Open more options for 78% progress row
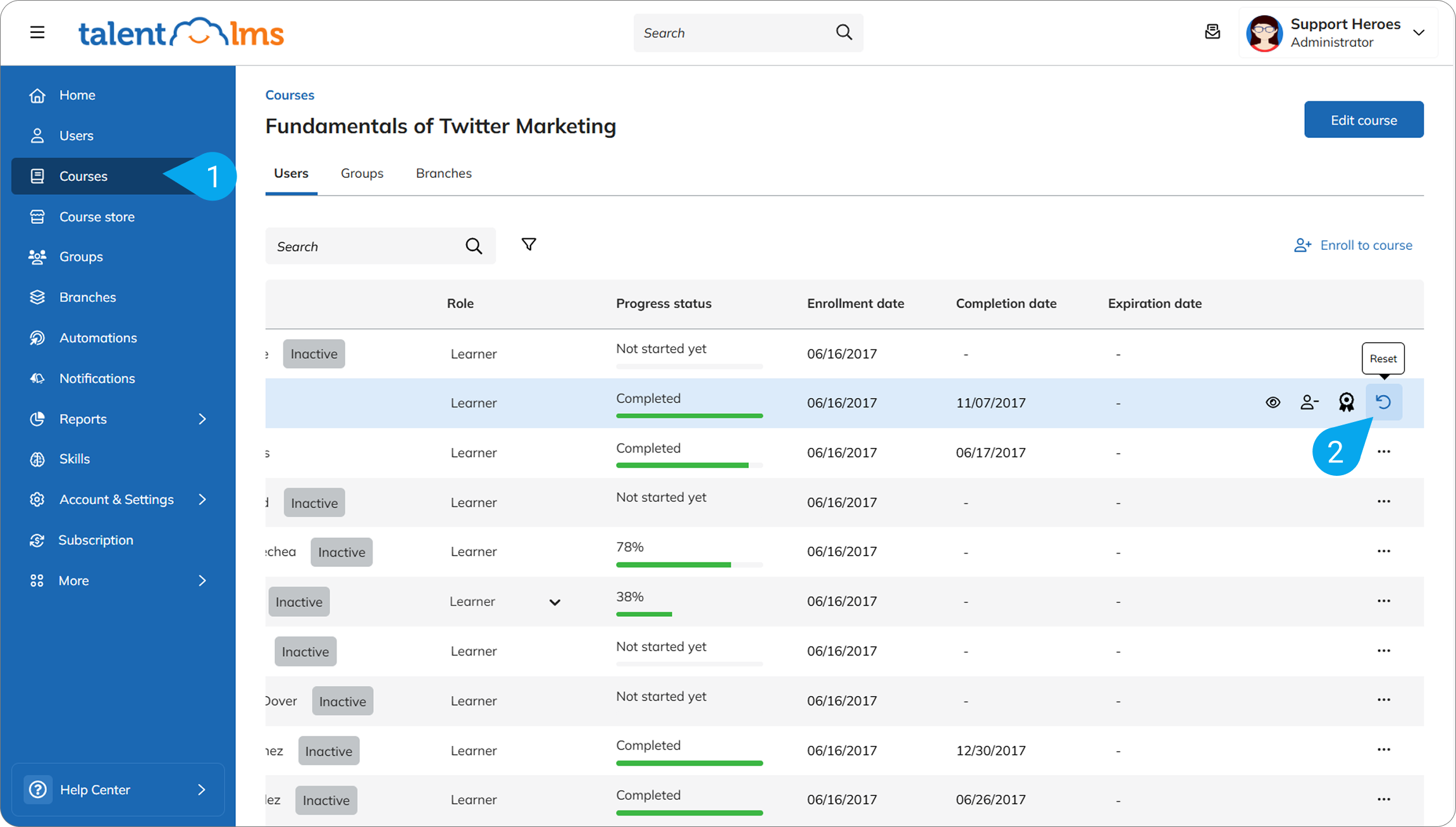Viewport: 1456px width, 827px height. click(x=1384, y=551)
